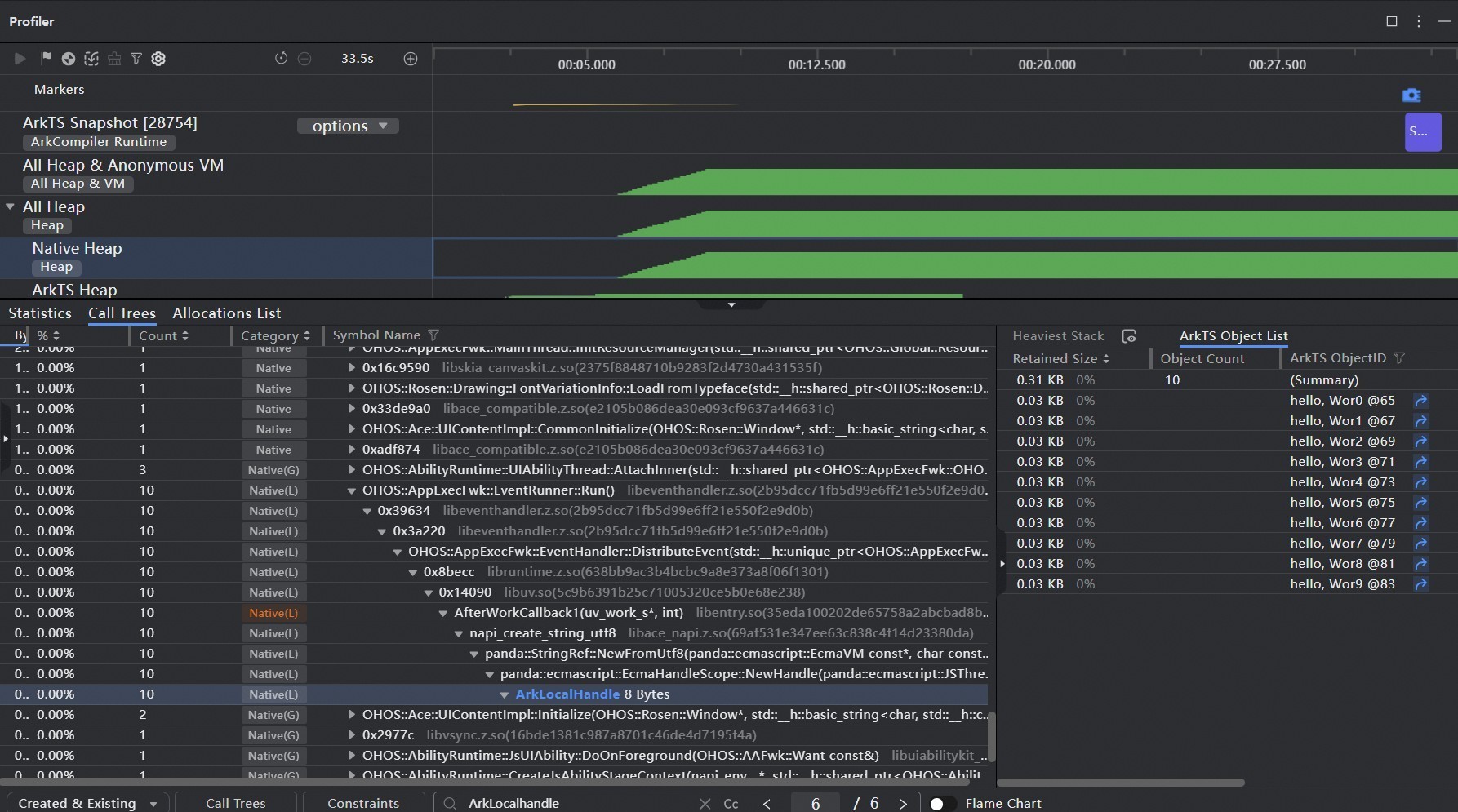Open the profiler settings gear icon

tap(158, 59)
